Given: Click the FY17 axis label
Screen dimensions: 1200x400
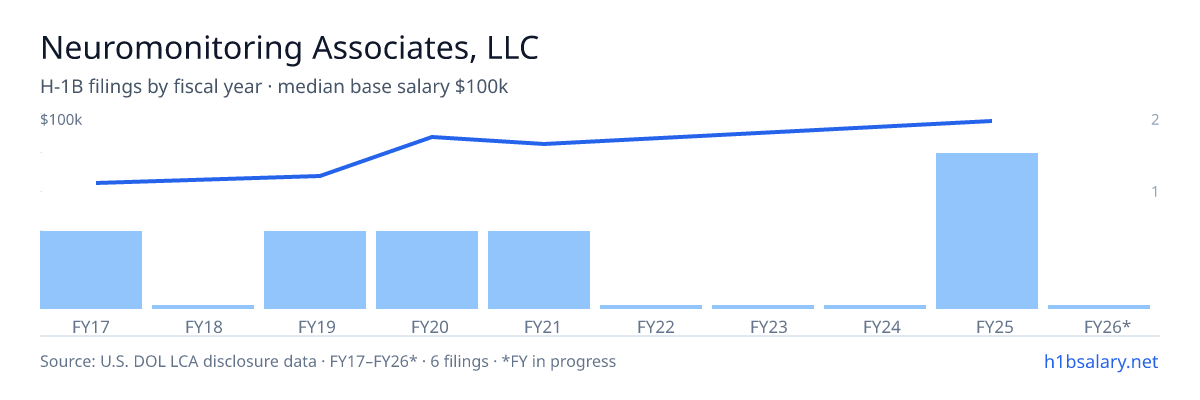Looking at the screenshot, I should [91, 326].
